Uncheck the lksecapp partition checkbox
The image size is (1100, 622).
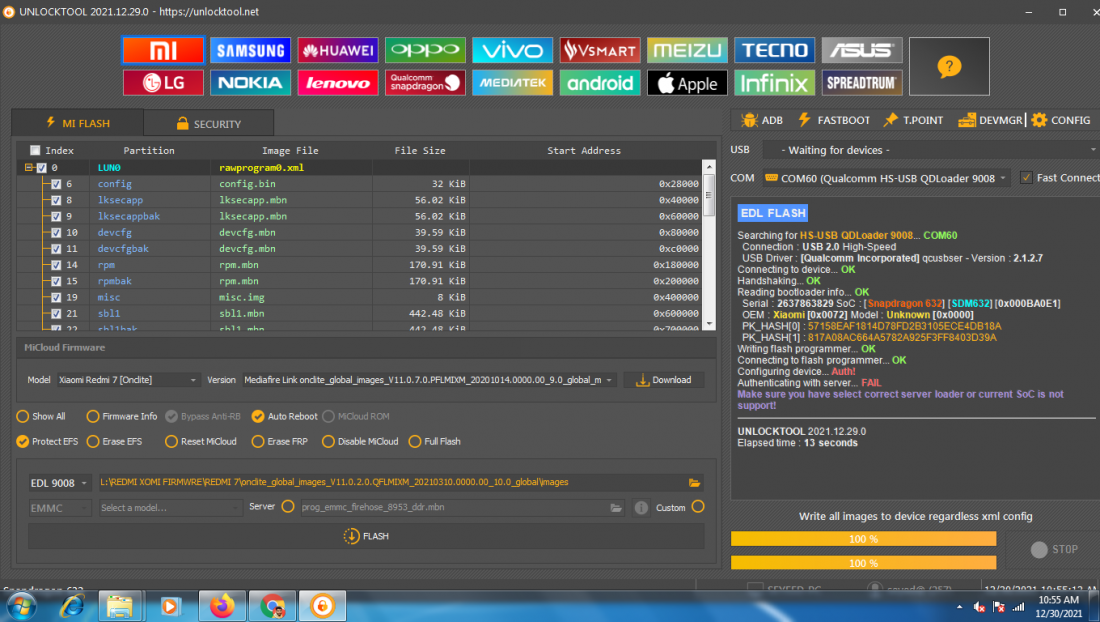56,200
